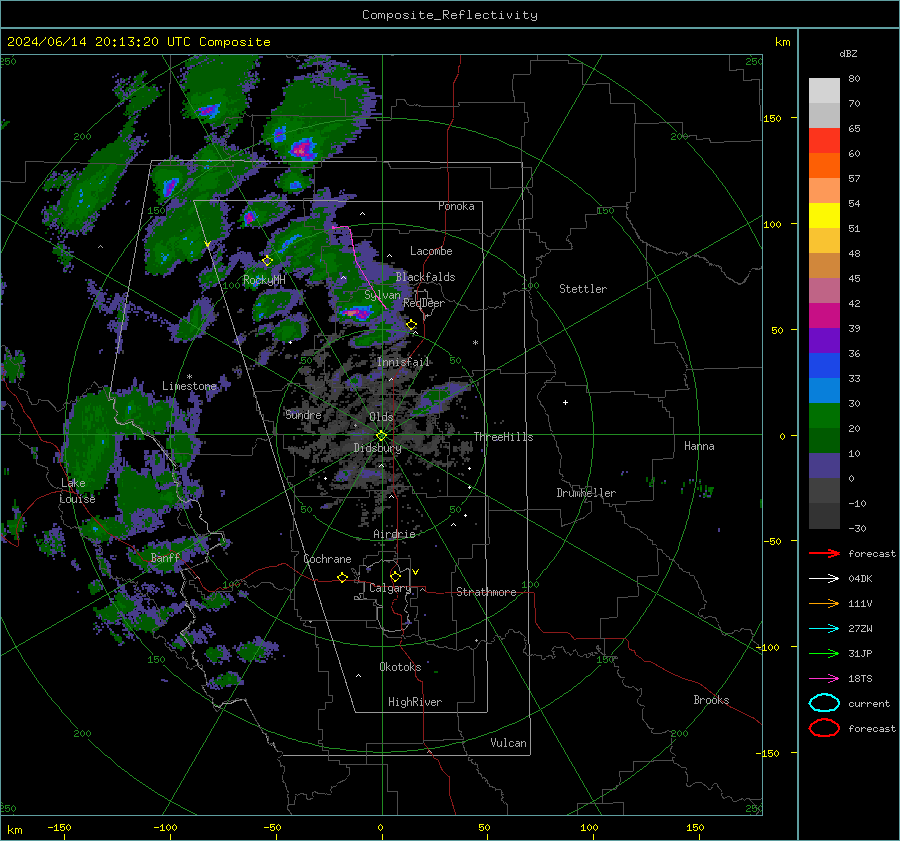Image resolution: width=900 pixels, height=841 pixels.
Task: Click the -150 tick on bottom axis
Action: click(59, 827)
